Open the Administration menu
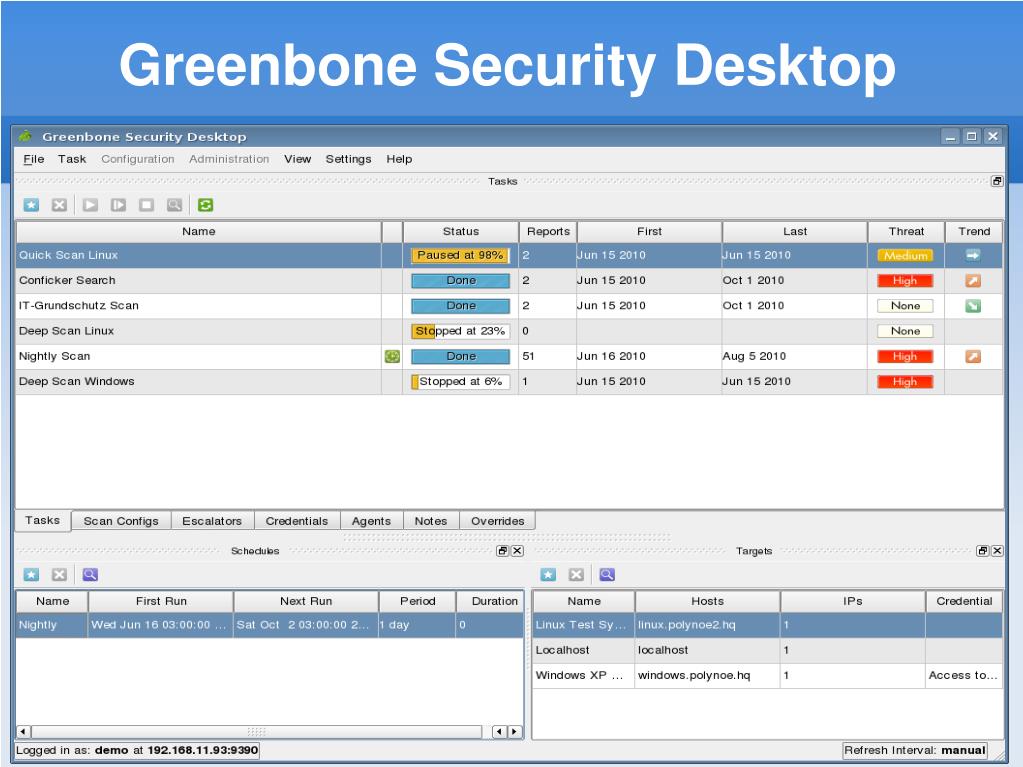The width and height of the screenshot is (1023, 767). [x=229, y=159]
